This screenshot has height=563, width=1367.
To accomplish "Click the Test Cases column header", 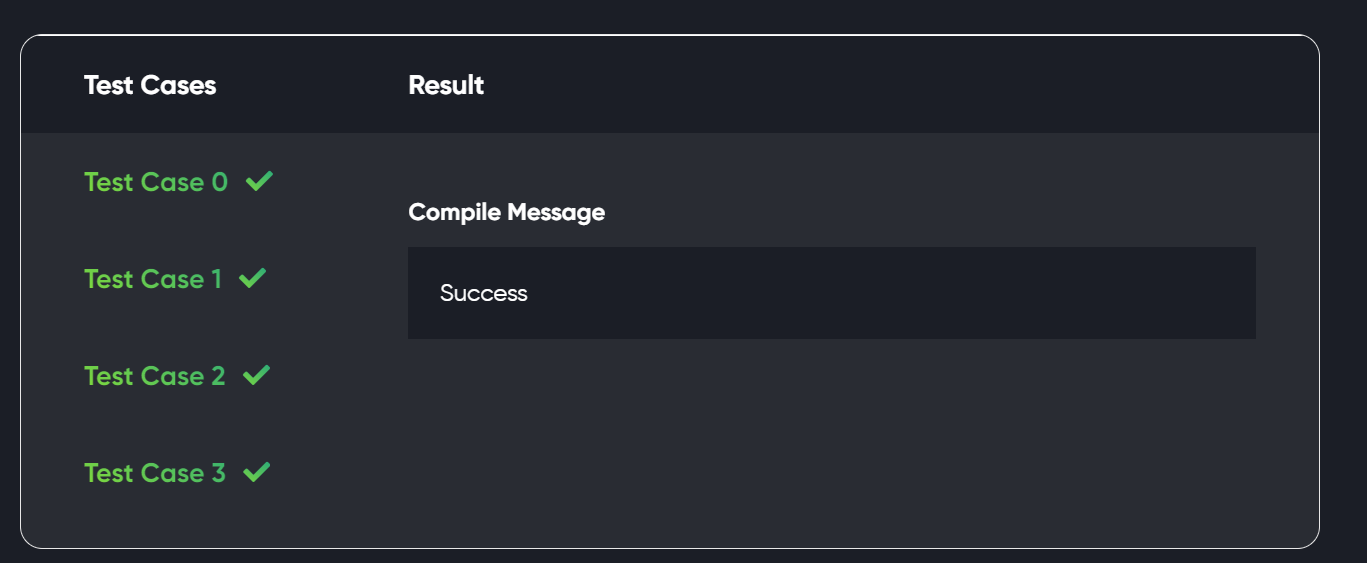I will [x=150, y=86].
